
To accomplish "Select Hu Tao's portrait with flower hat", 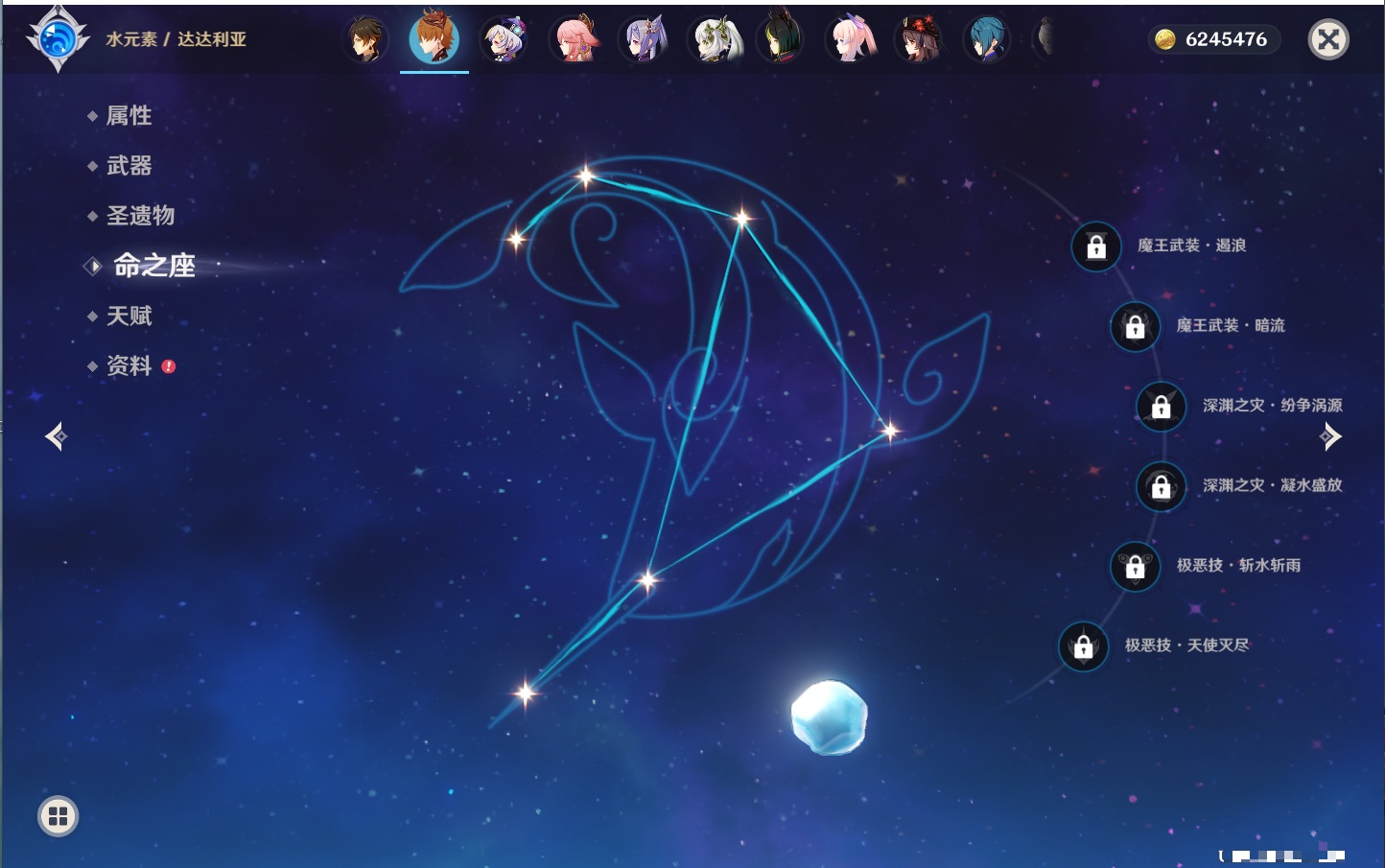I will point(918,39).
